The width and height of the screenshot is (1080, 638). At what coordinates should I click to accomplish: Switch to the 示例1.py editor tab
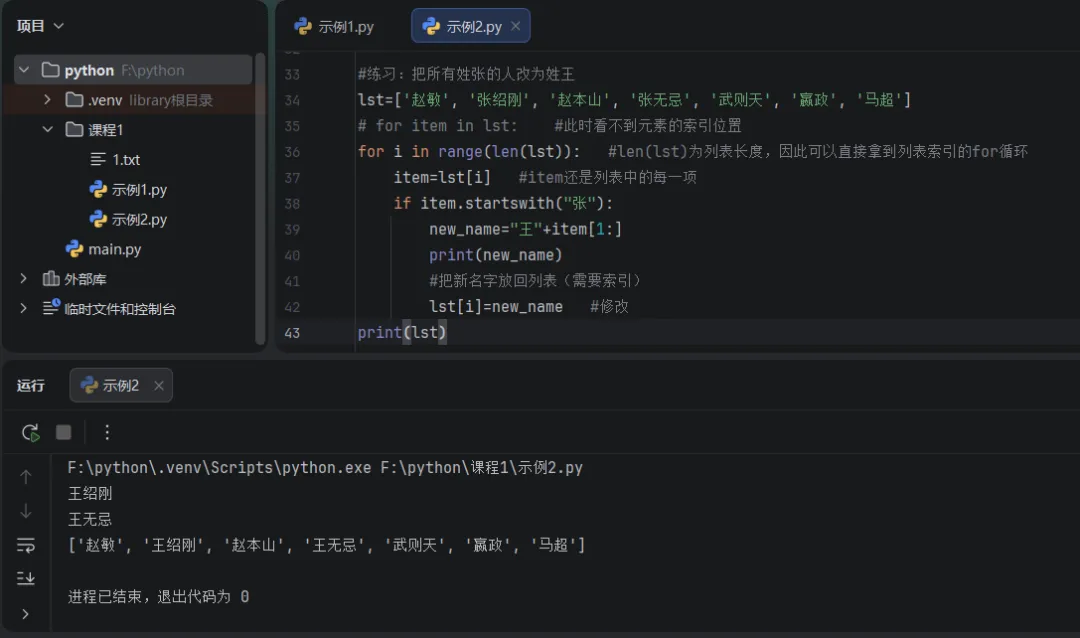point(334,27)
